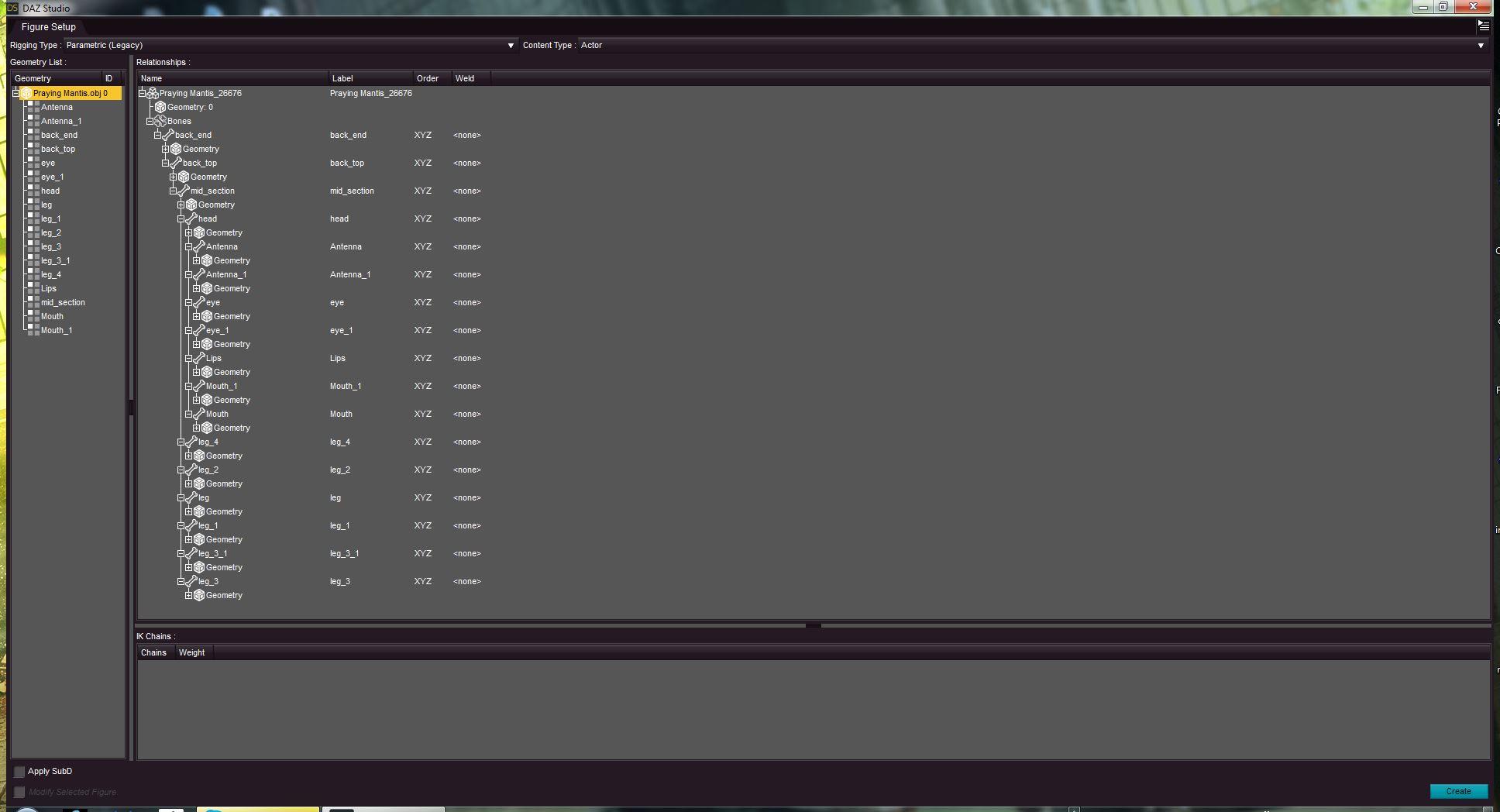This screenshot has height=812, width=1500.
Task: Click the bone icon of the back_end row
Action: click(x=168, y=135)
